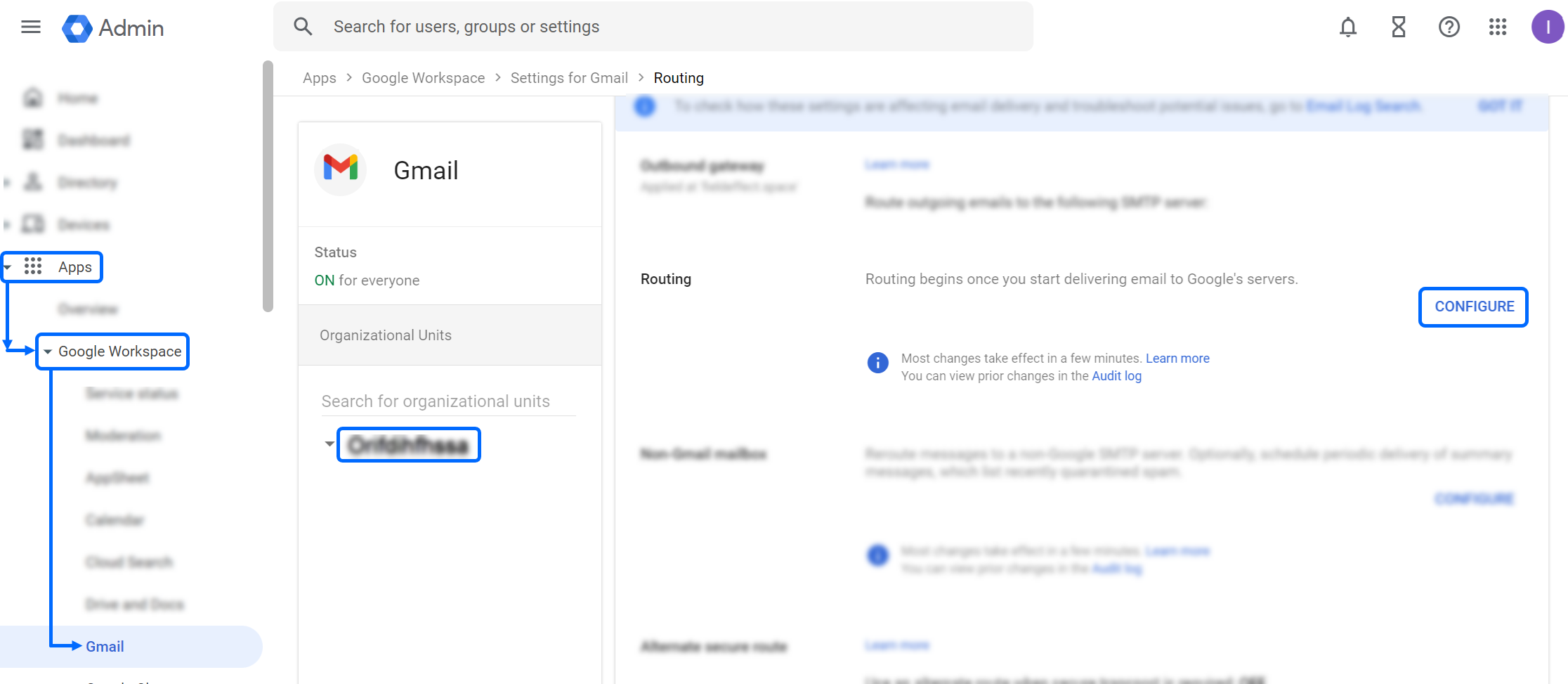The width and height of the screenshot is (1568, 684).
Task: Click the info icon below Routing
Action: [x=877, y=363]
